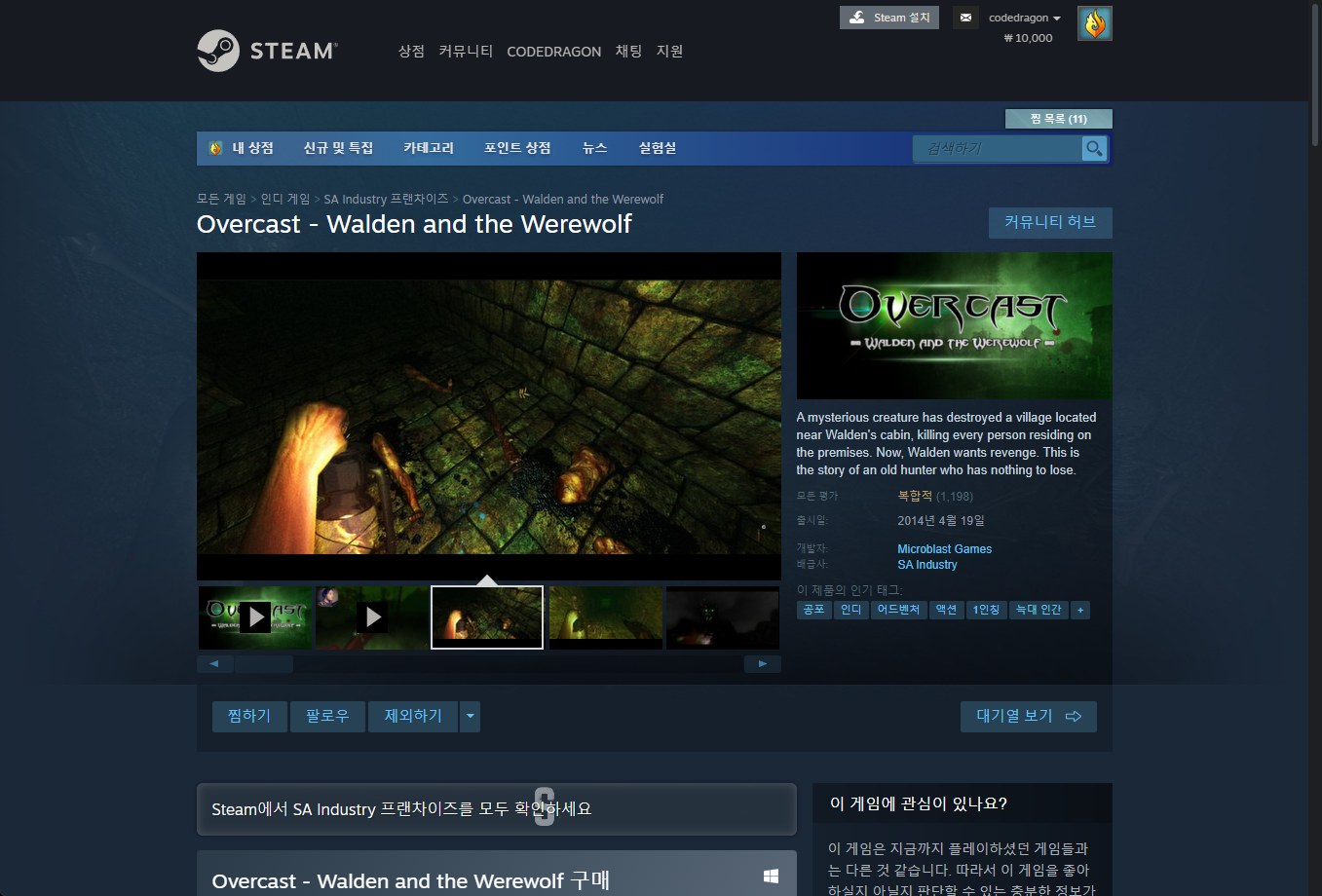1322x896 pixels.
Task: Play the second video thumbnail
Action: coord(372,617)
